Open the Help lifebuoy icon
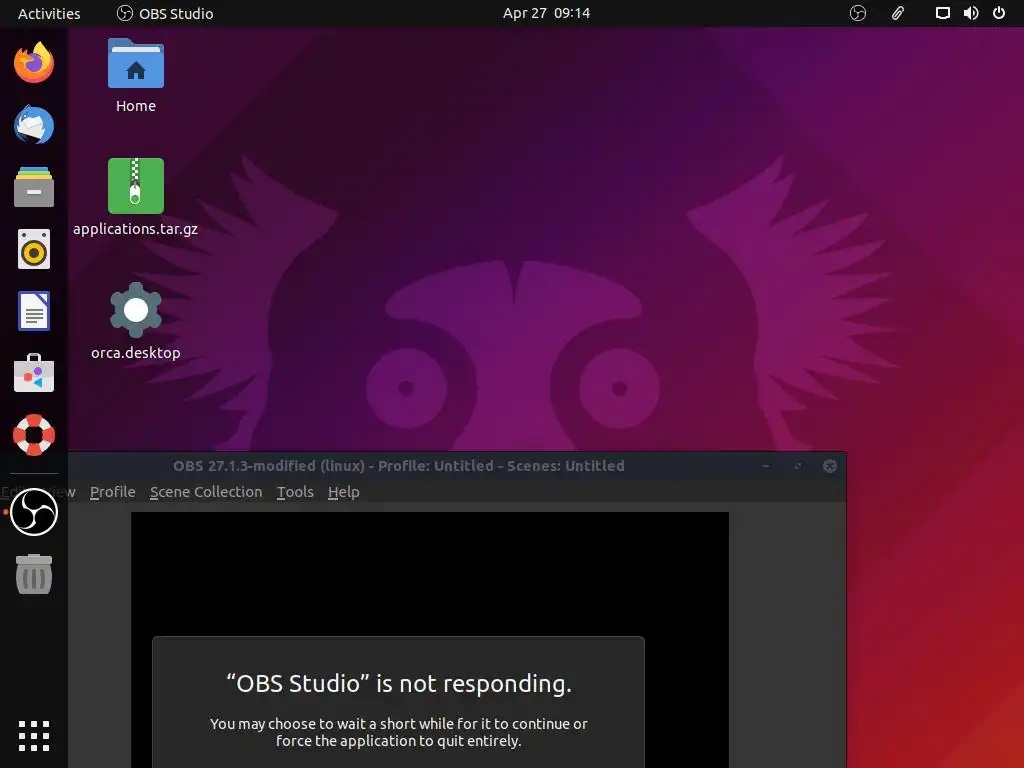Screen dimensions: 1024x768 point(34,435)
